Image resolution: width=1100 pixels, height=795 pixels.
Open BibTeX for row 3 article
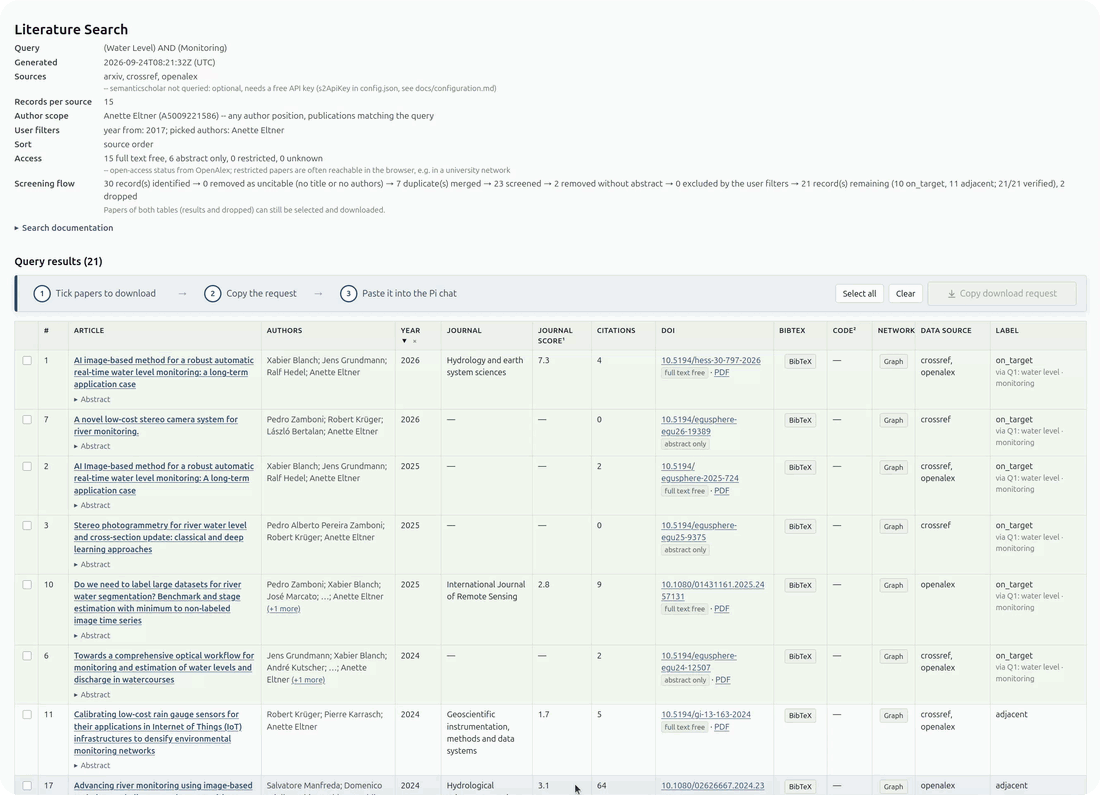(800, 526)
